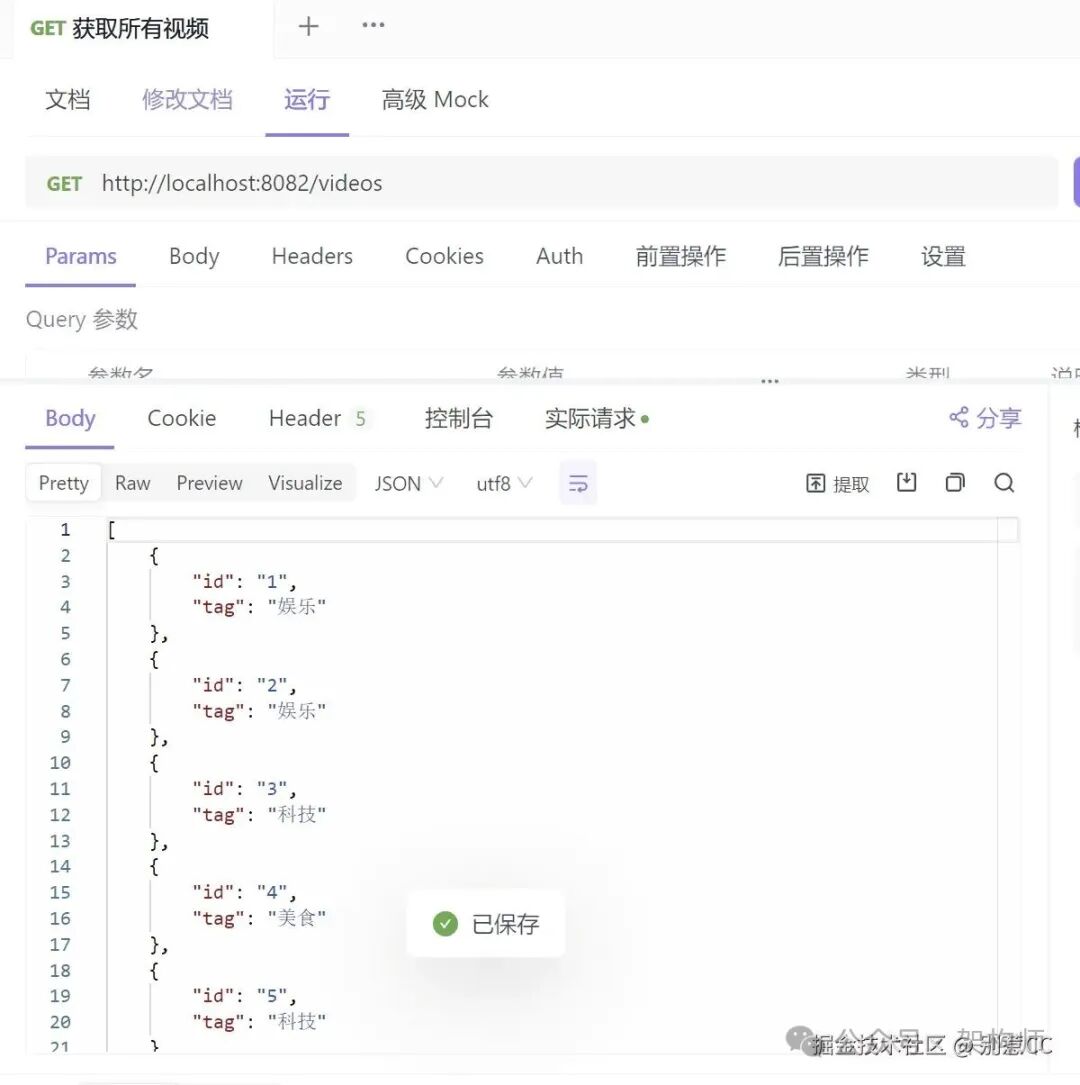Viewport: 1080px width, 1085px height.
Task: Select the Preview view mode
Action: click(x=209, y=483)
